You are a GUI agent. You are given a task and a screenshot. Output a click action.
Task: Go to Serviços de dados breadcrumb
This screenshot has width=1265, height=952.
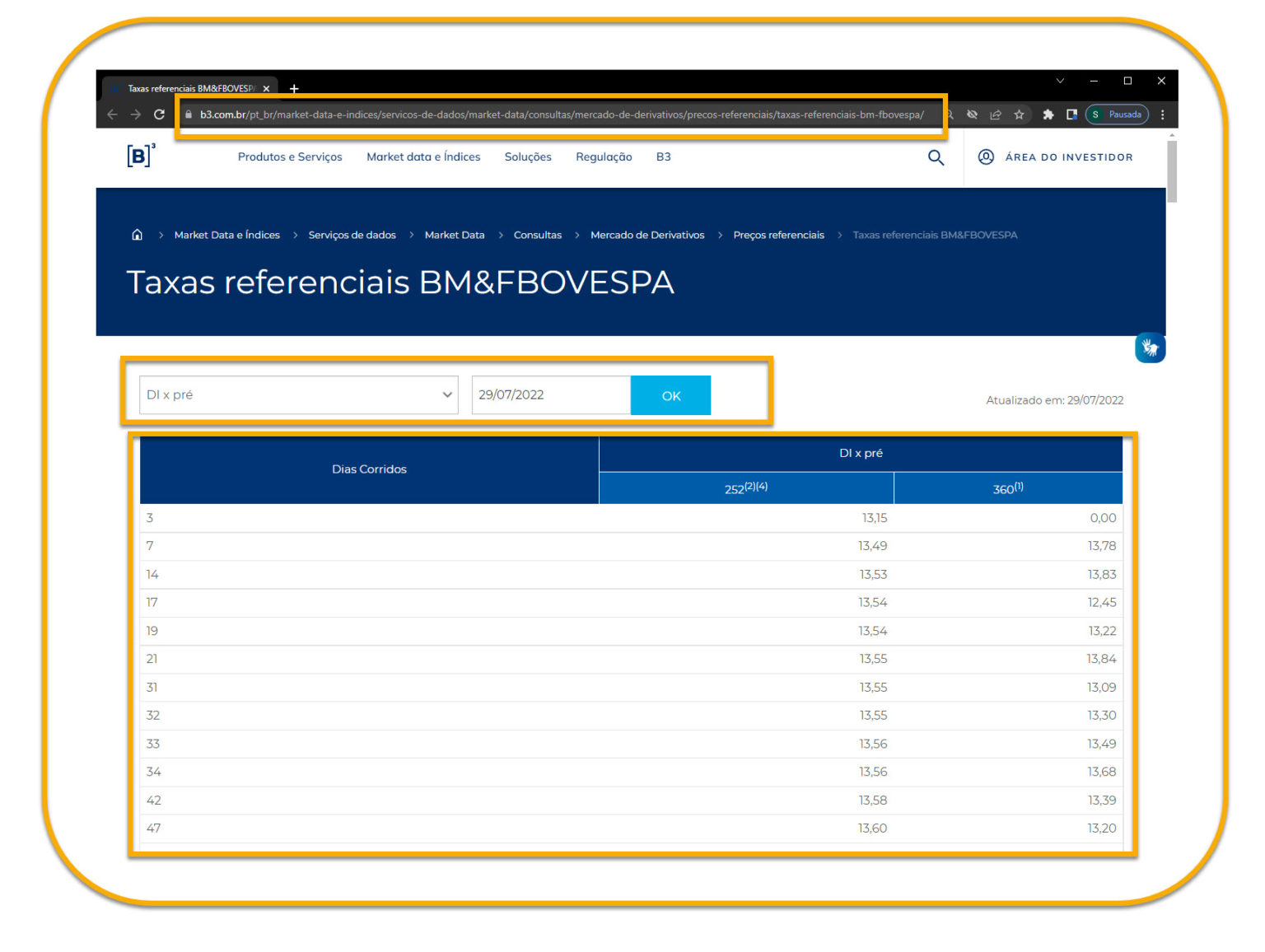(352, 235)
